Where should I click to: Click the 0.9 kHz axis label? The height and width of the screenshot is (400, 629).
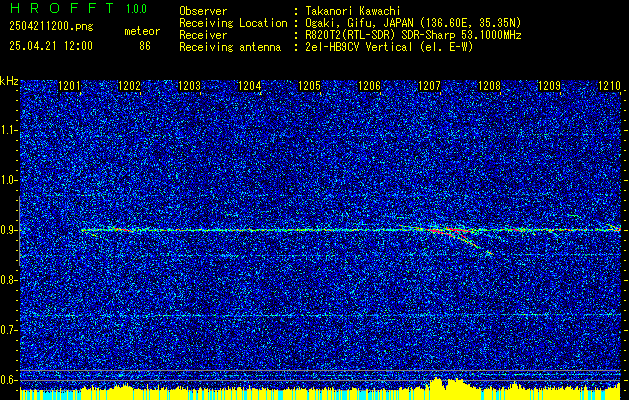point(9,230)
